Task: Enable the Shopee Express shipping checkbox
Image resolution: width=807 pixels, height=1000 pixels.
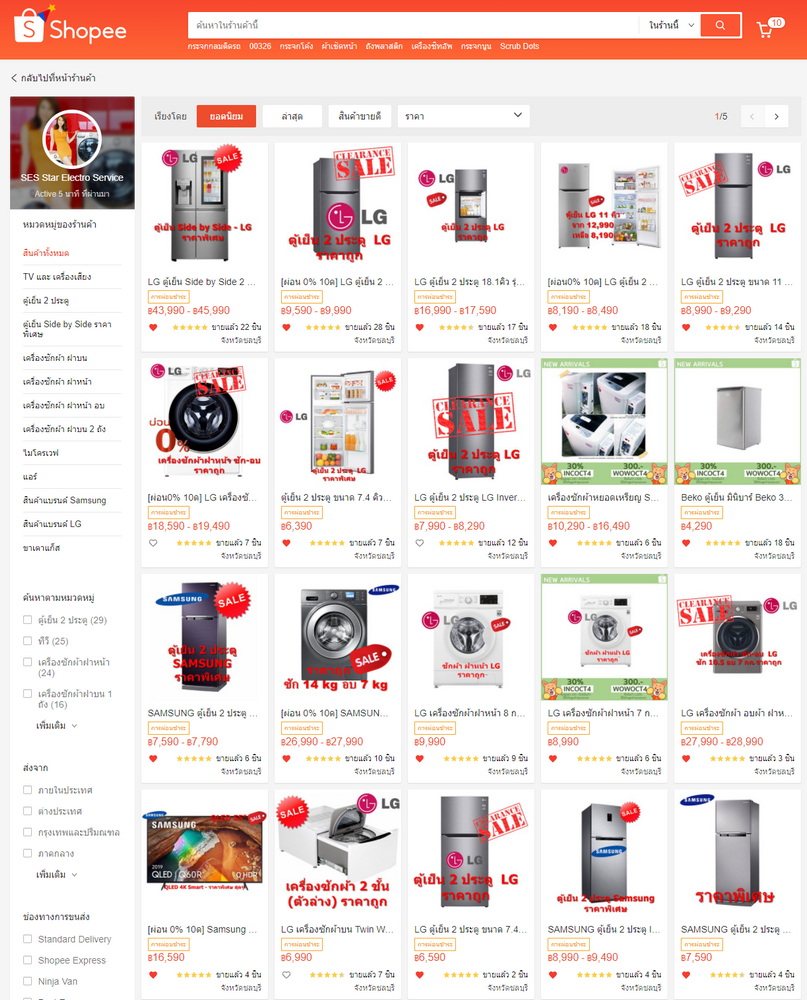Action: [x=27, y=960]
